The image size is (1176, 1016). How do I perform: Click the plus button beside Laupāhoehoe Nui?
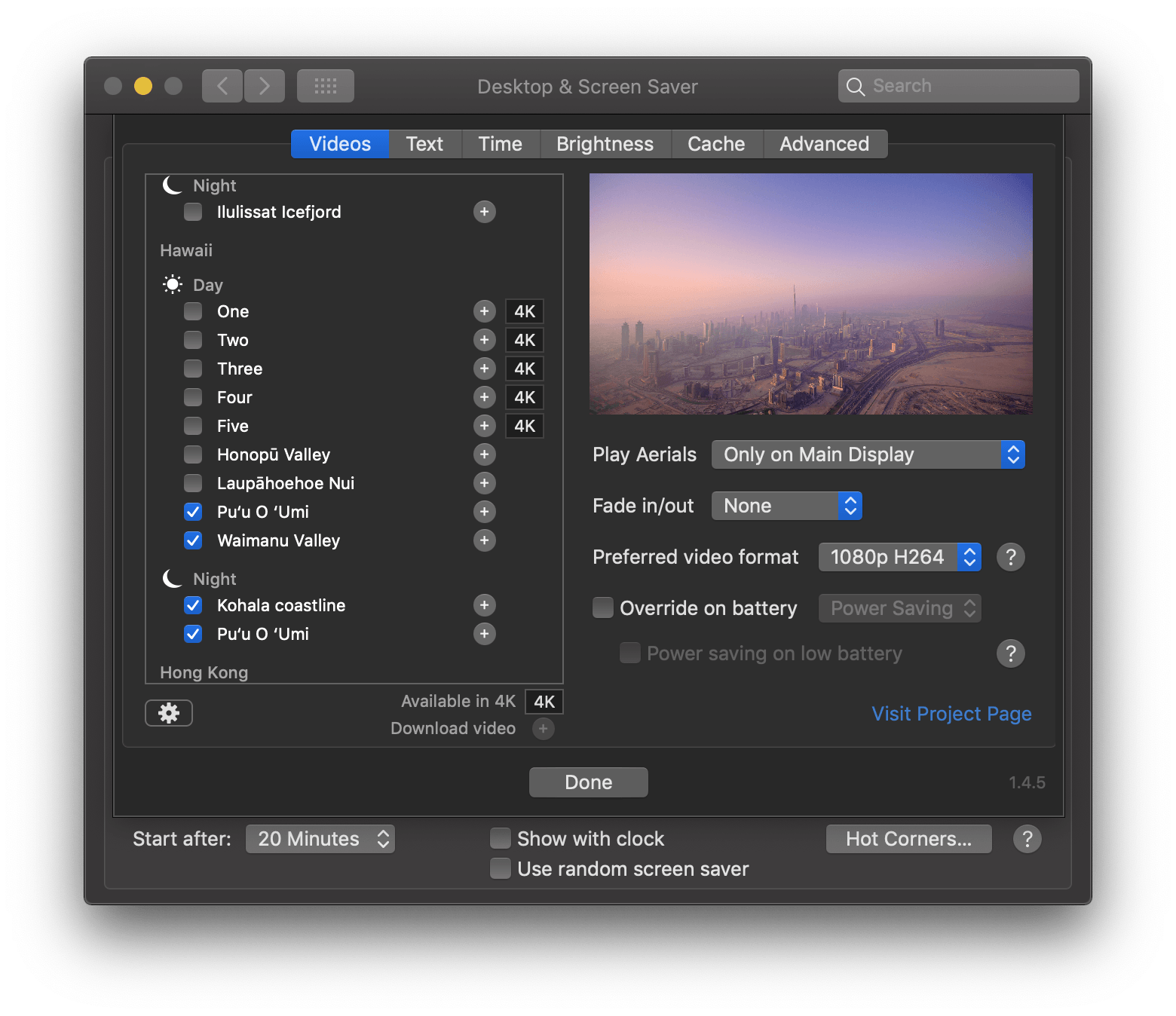pos(484,483)
